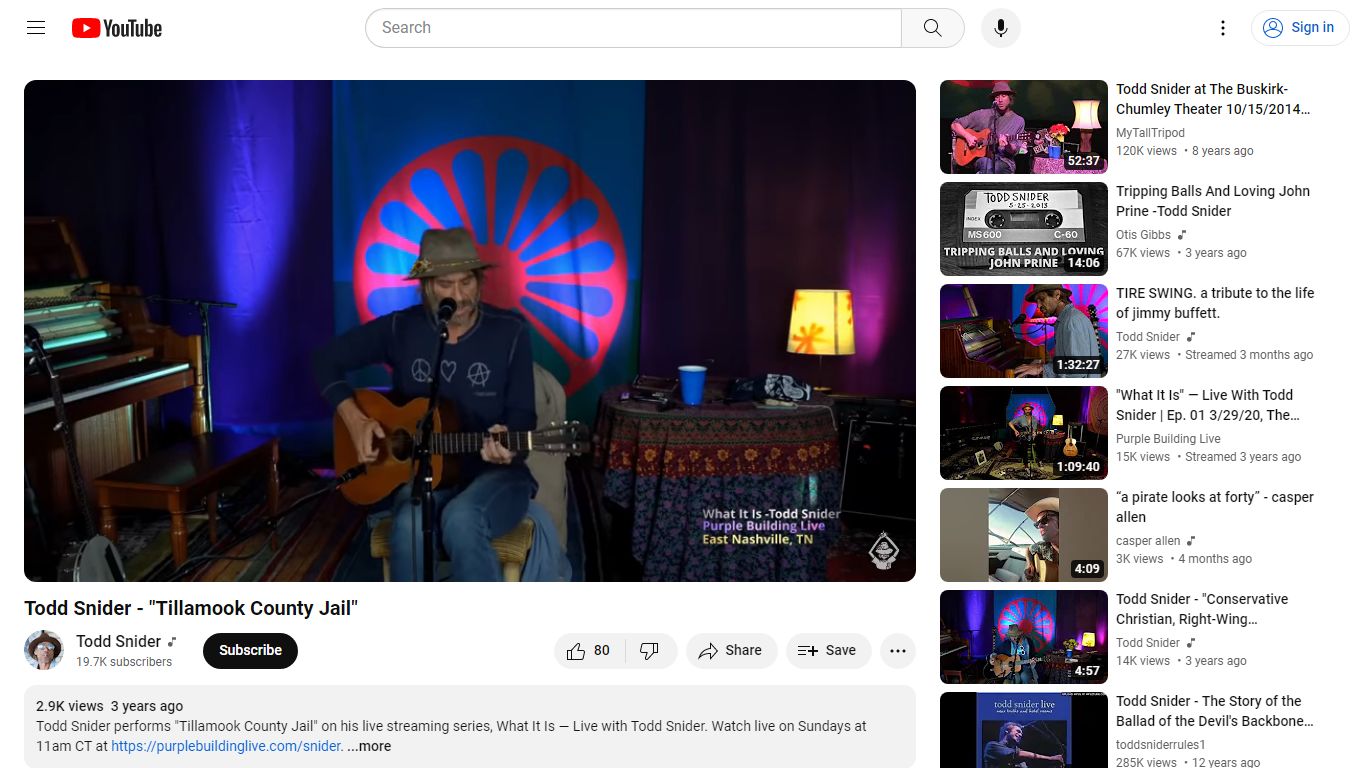Open the hamburger guide menu
Viewport: 1366px width, 768px height.
click(36, 28)
